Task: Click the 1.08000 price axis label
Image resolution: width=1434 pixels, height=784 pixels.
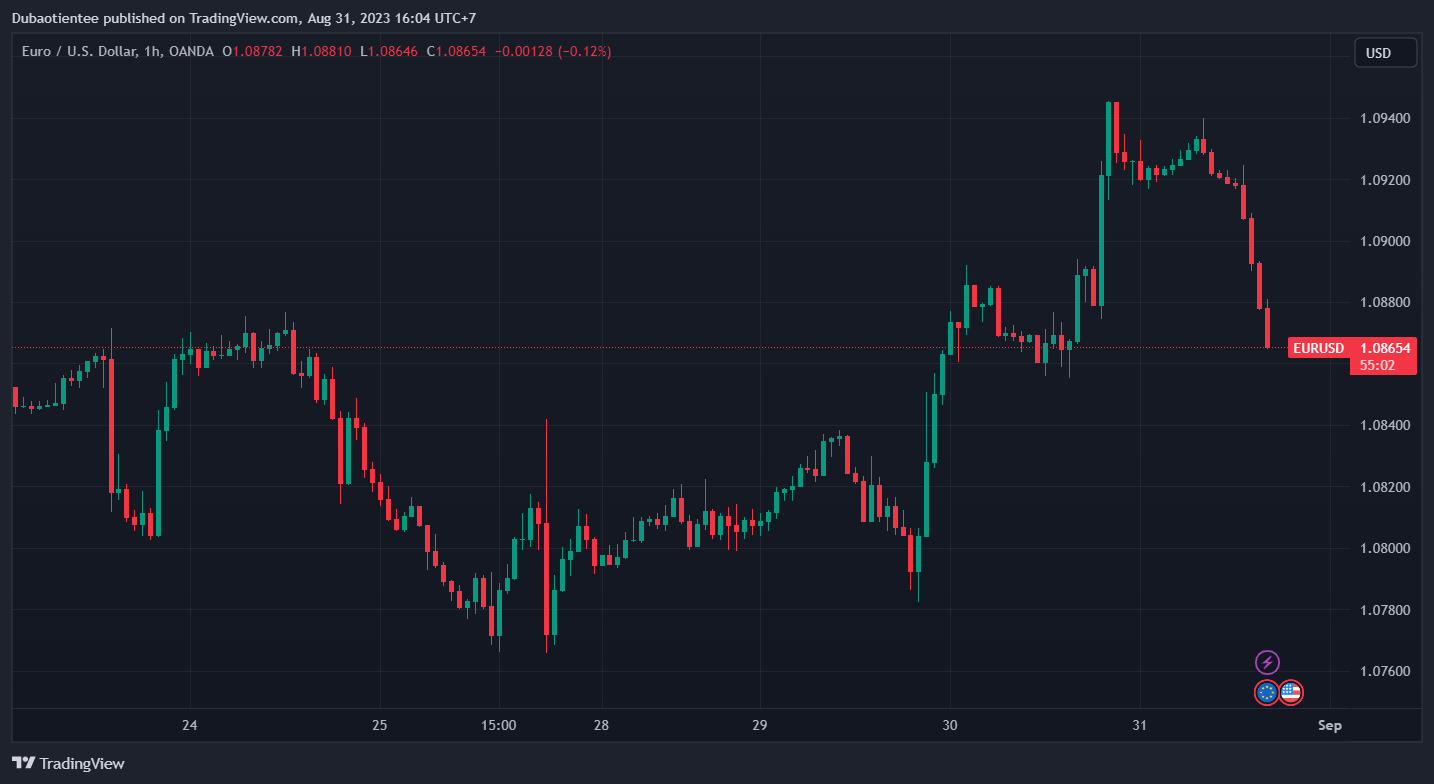Action: click(x=1385, y=549)
